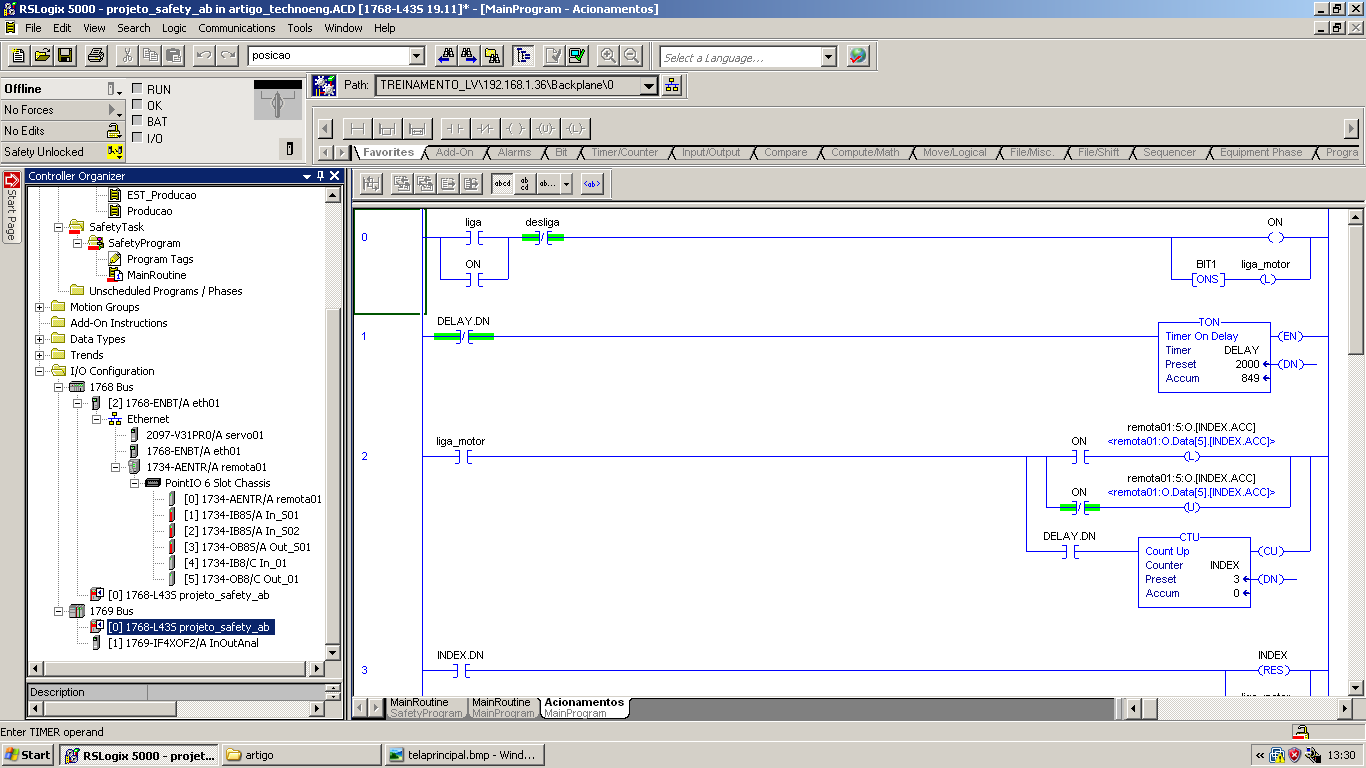1366x768 pixels.
Task: Toggle the I/O indicator checkbox
Action: [x=137, y=138]
